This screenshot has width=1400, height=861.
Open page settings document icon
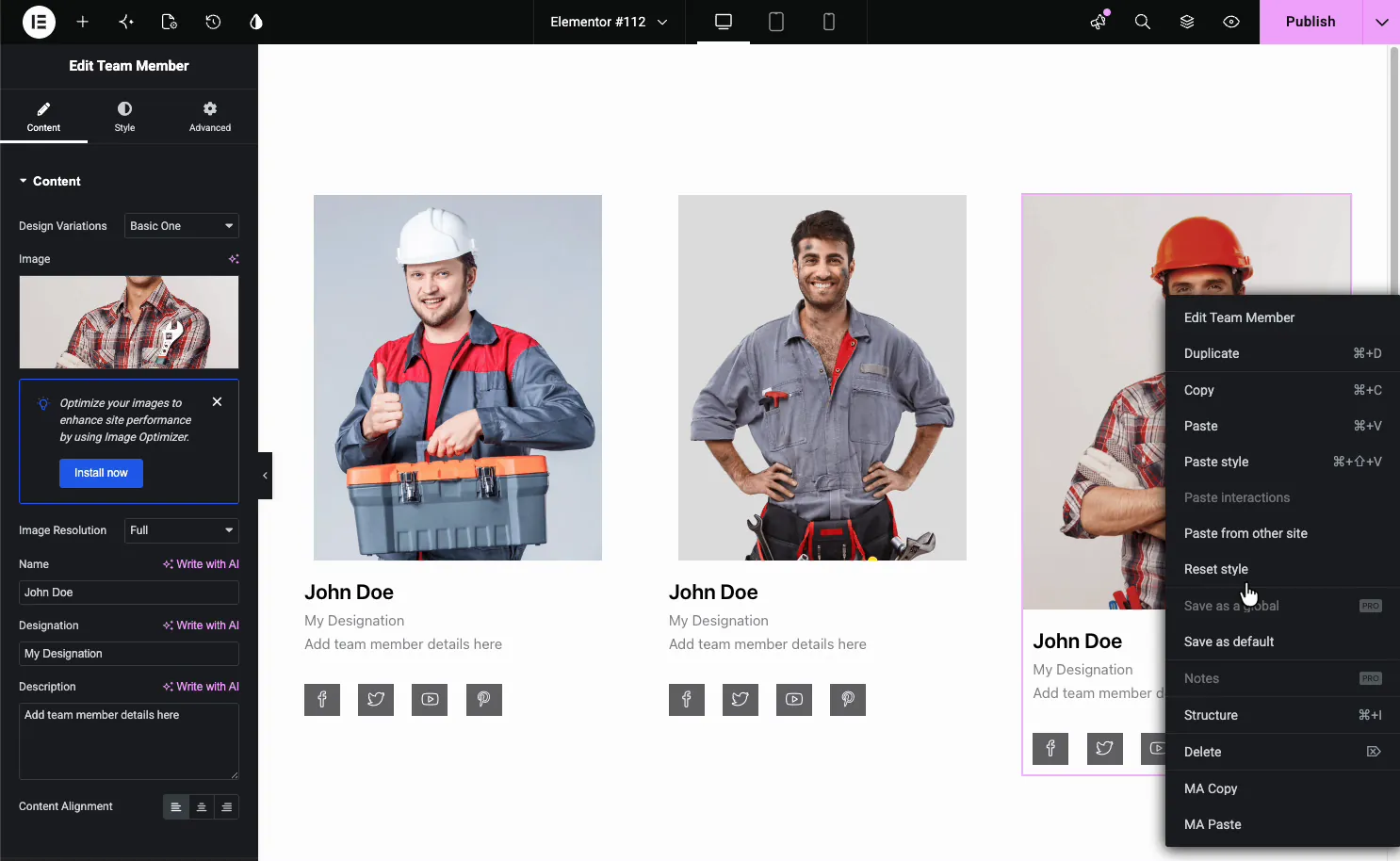tap(170, 22)
